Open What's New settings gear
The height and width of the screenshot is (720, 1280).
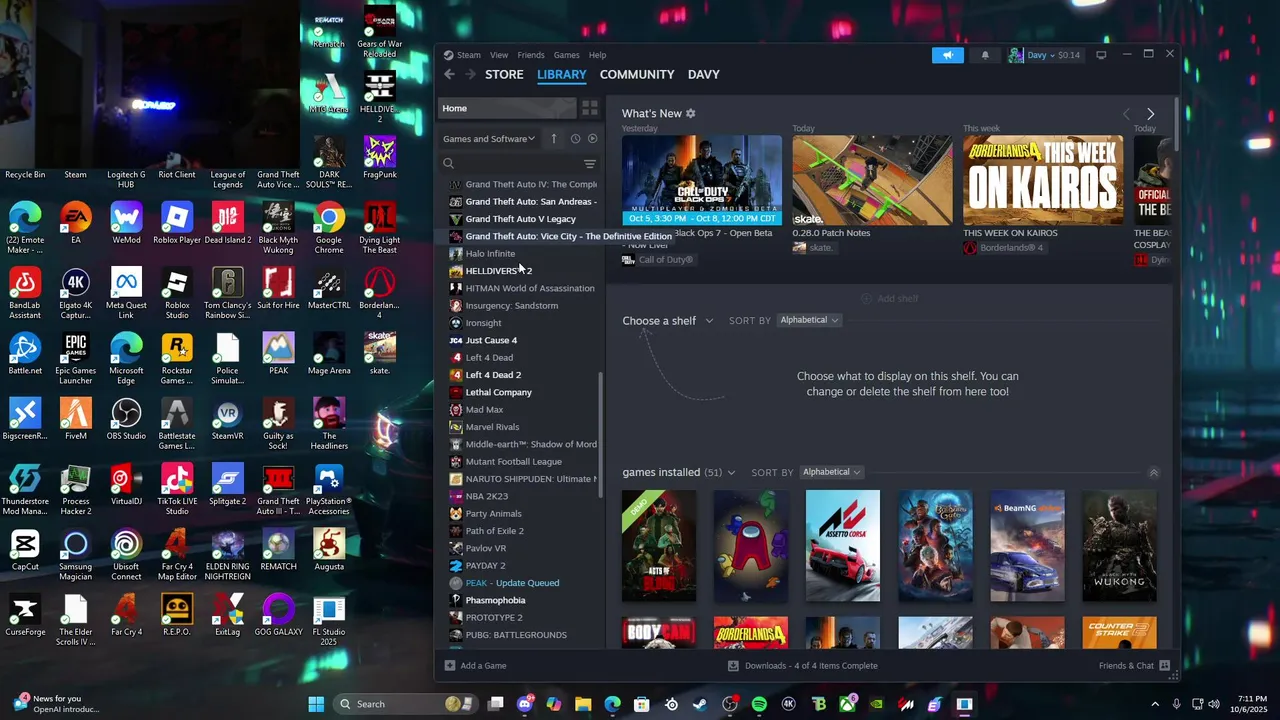(x=690, y=114)
